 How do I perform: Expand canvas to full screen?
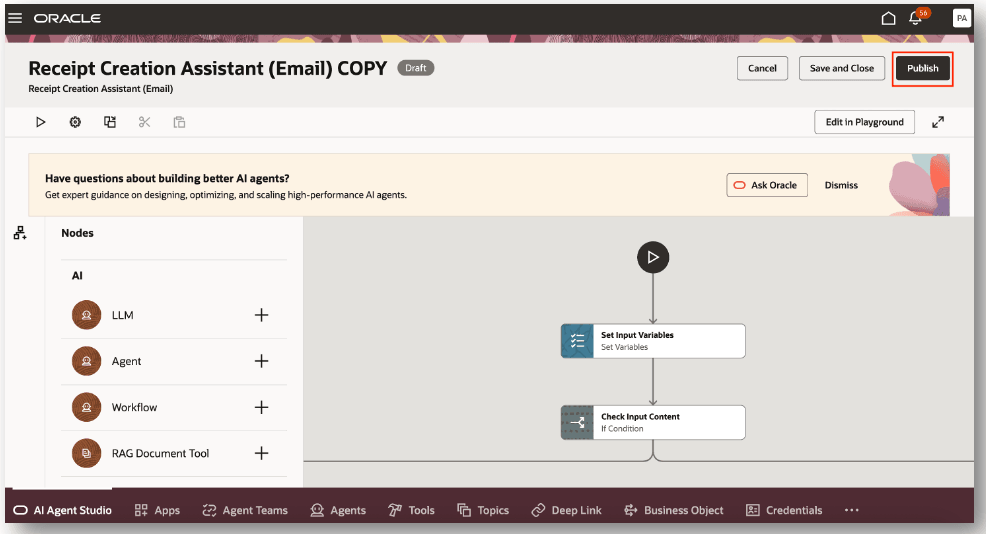[938, 122]
